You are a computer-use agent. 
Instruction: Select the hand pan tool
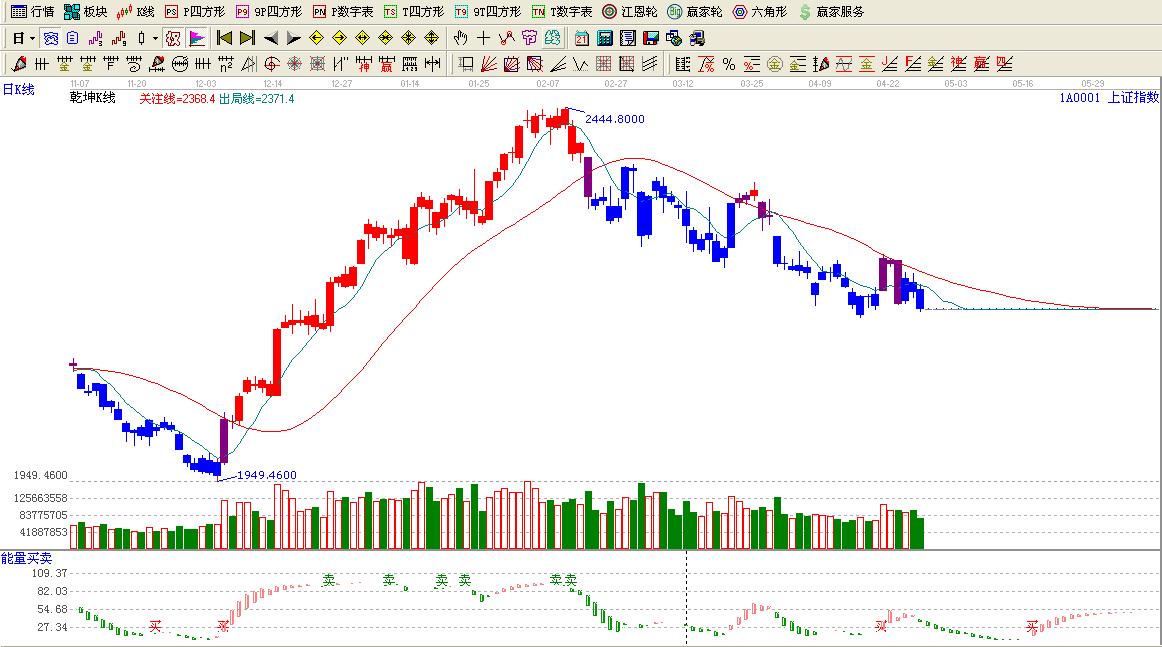point(460,38)
